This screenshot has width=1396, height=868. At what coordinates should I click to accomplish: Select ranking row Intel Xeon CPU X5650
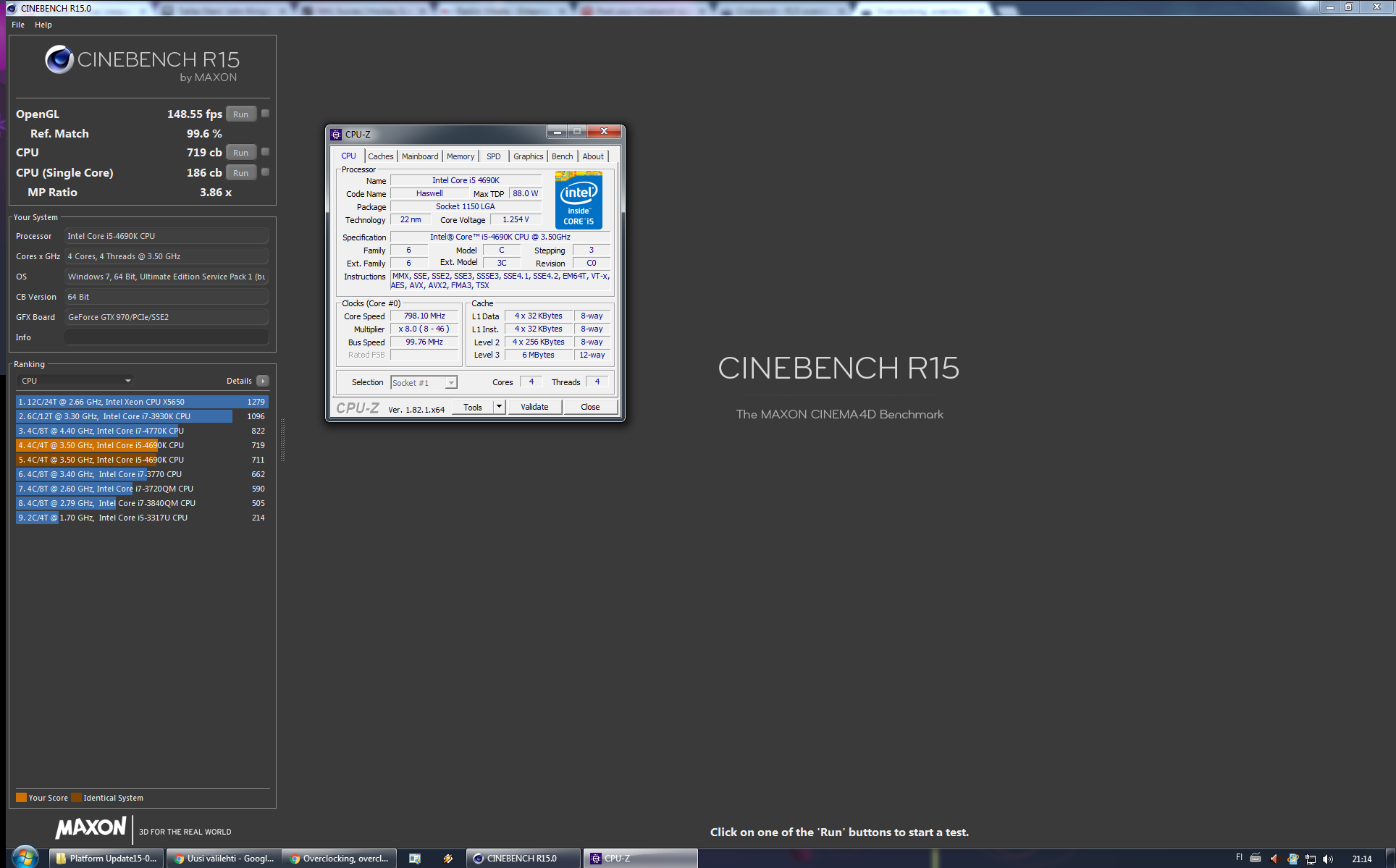[142, 402]
